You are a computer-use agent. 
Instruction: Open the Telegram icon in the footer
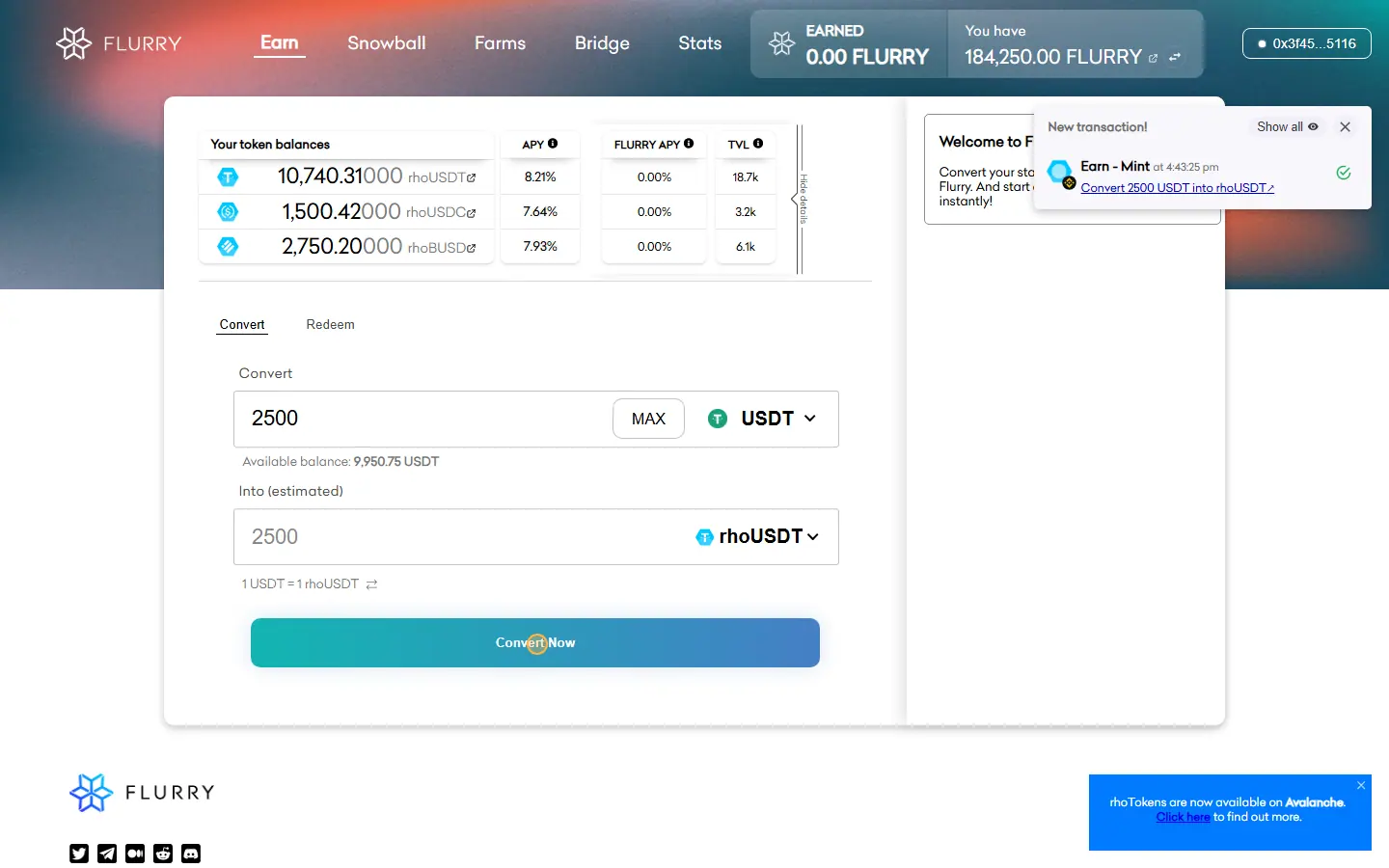pos(107,854)
